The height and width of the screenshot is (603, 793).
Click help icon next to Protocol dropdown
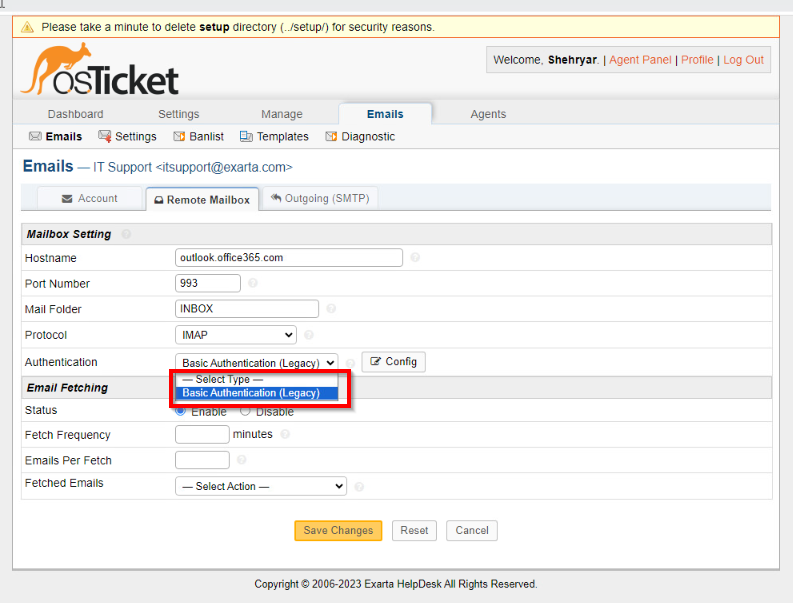point(309,335)
